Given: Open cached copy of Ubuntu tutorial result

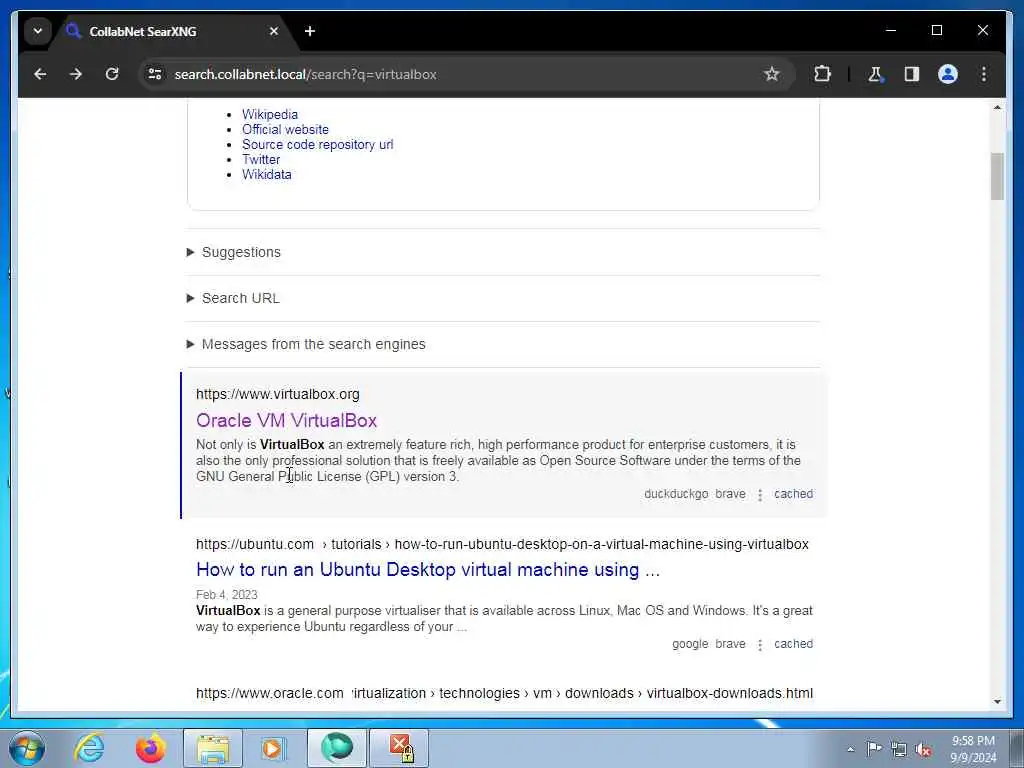Looking at the screenshot, I should tap(793, 644).
